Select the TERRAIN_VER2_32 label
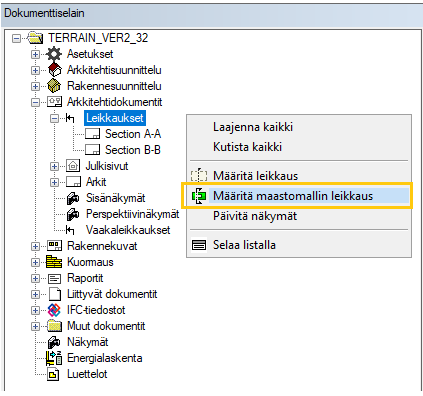Viewport: 423px width, 396px height. tap(98, 38)
